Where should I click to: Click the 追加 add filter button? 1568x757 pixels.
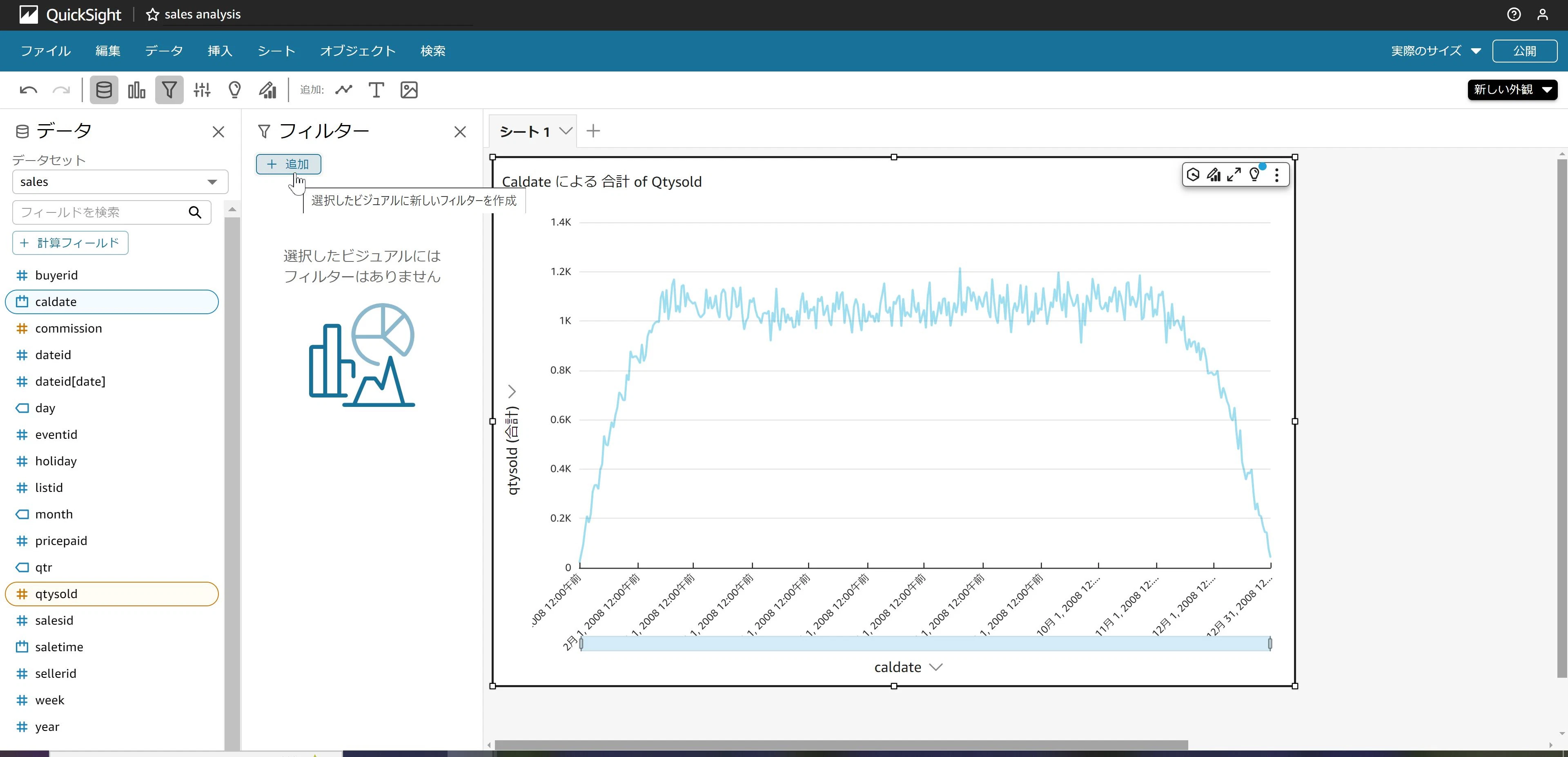click(289, 164)
